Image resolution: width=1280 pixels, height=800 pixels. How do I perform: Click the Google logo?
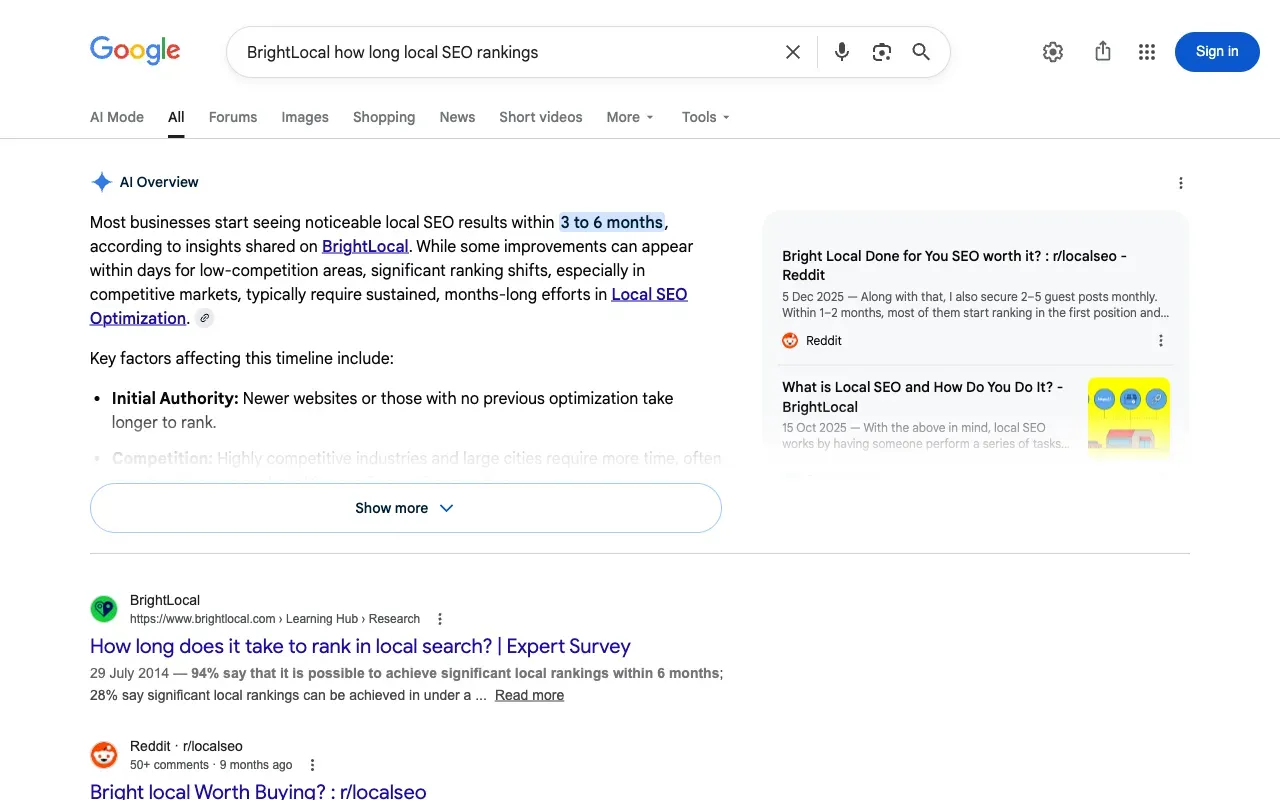[x=135, y=50]
